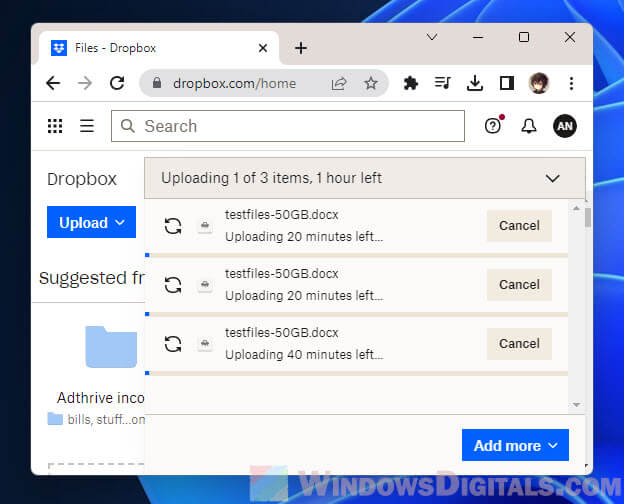Image resolution: width=624 pixels, height=504 pixels.
Task: Click the bills, stuff...on path link
Action: 106,419
